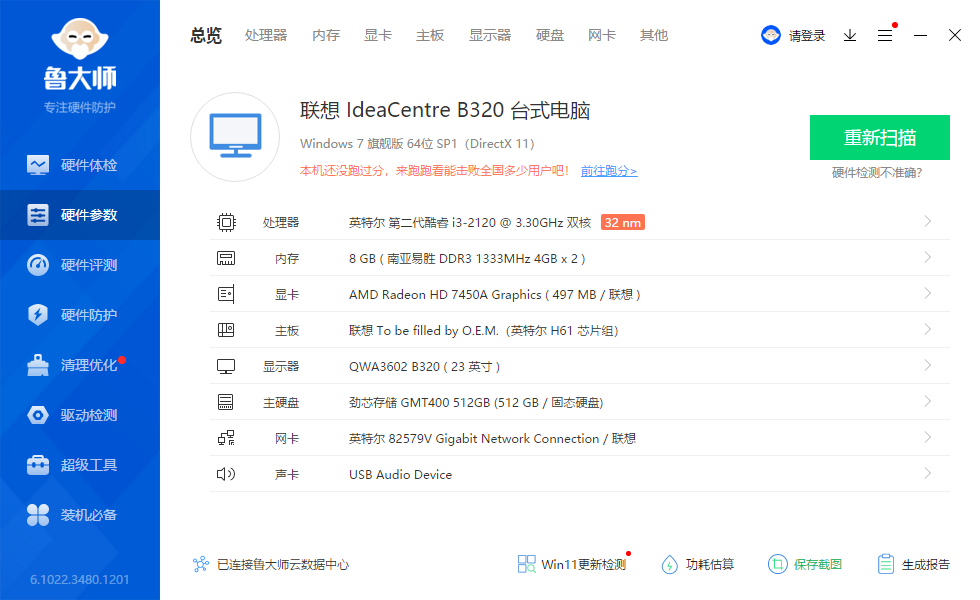Click USB Audio Device text

(x=400, y=474)
